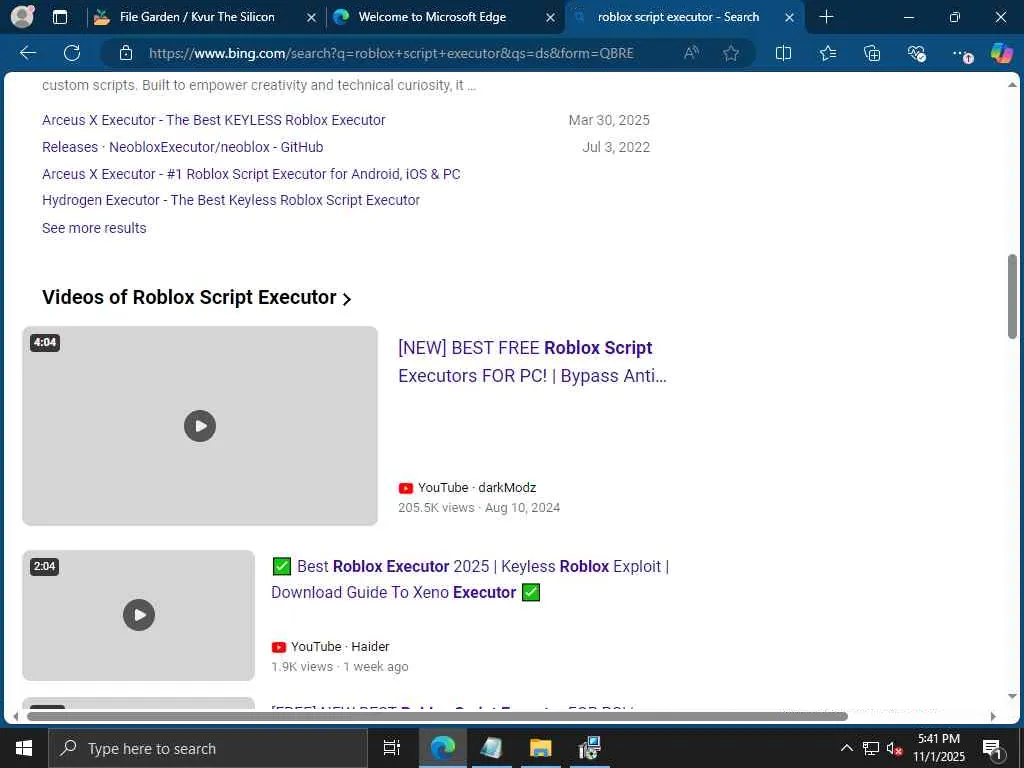1024x768 pixels.
Task: Open the notification center icon
Action: [992, 748]
